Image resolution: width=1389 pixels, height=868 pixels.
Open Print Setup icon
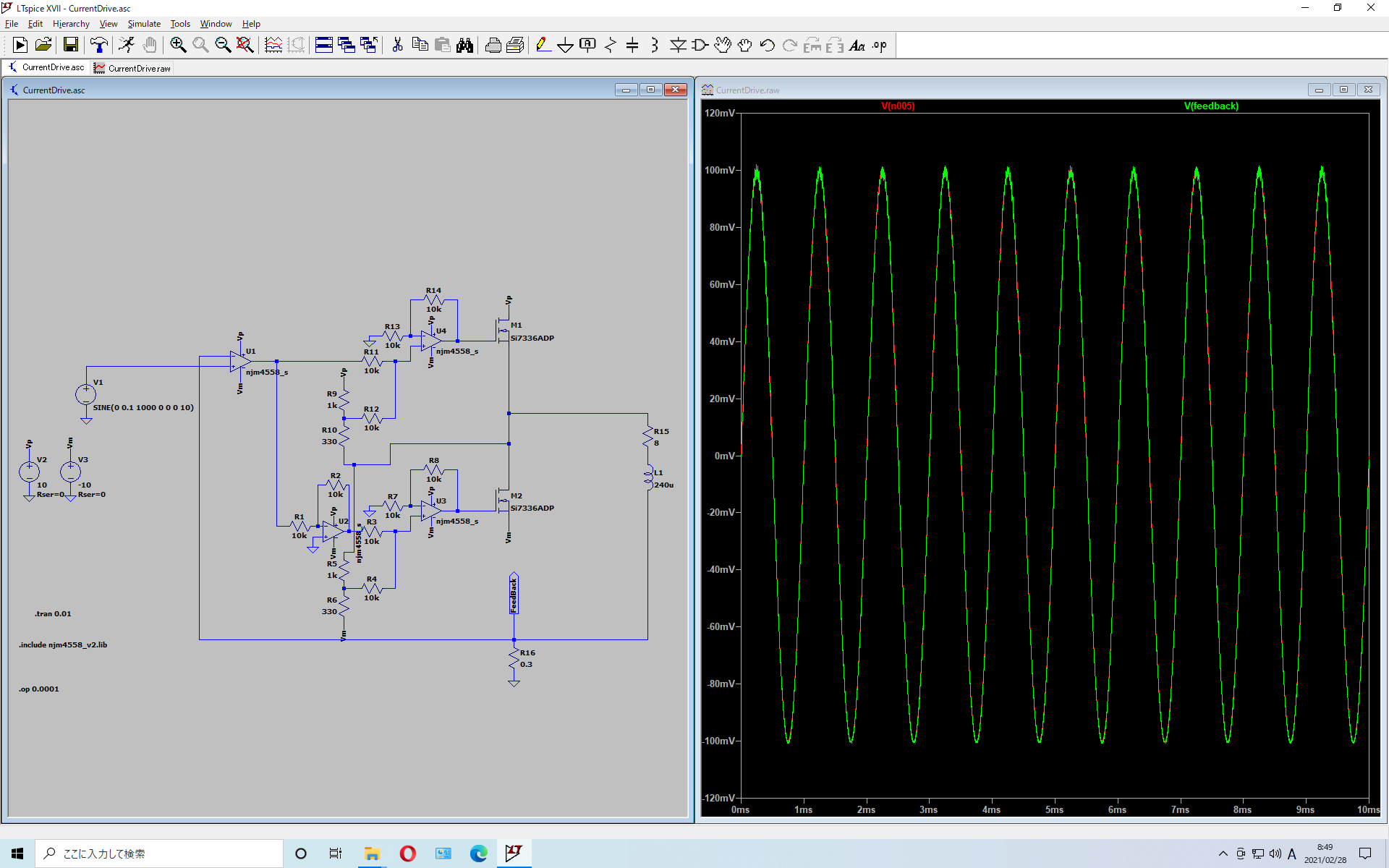[x=515, y=46]
